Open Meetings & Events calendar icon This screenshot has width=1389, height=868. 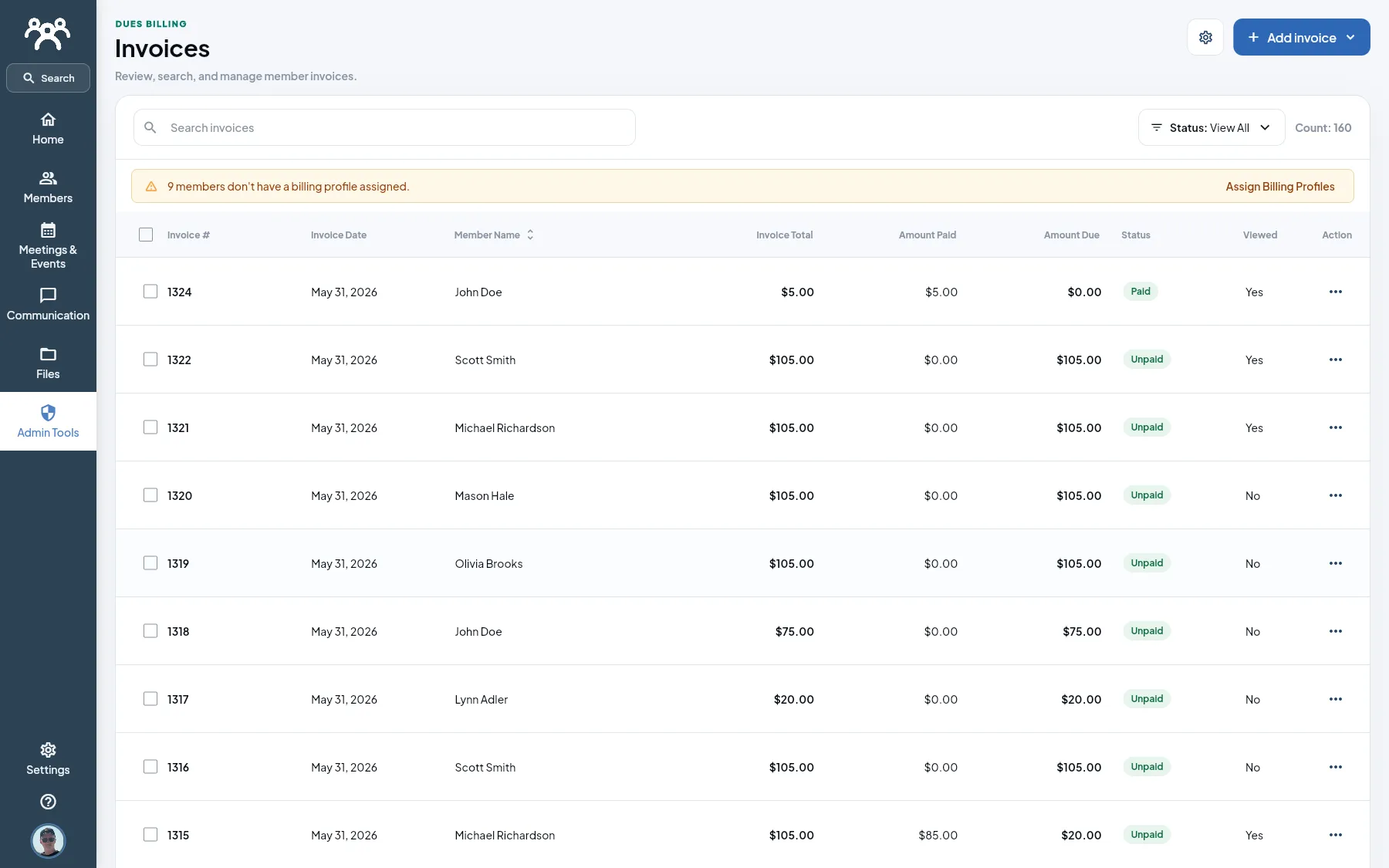pos(48,230)
